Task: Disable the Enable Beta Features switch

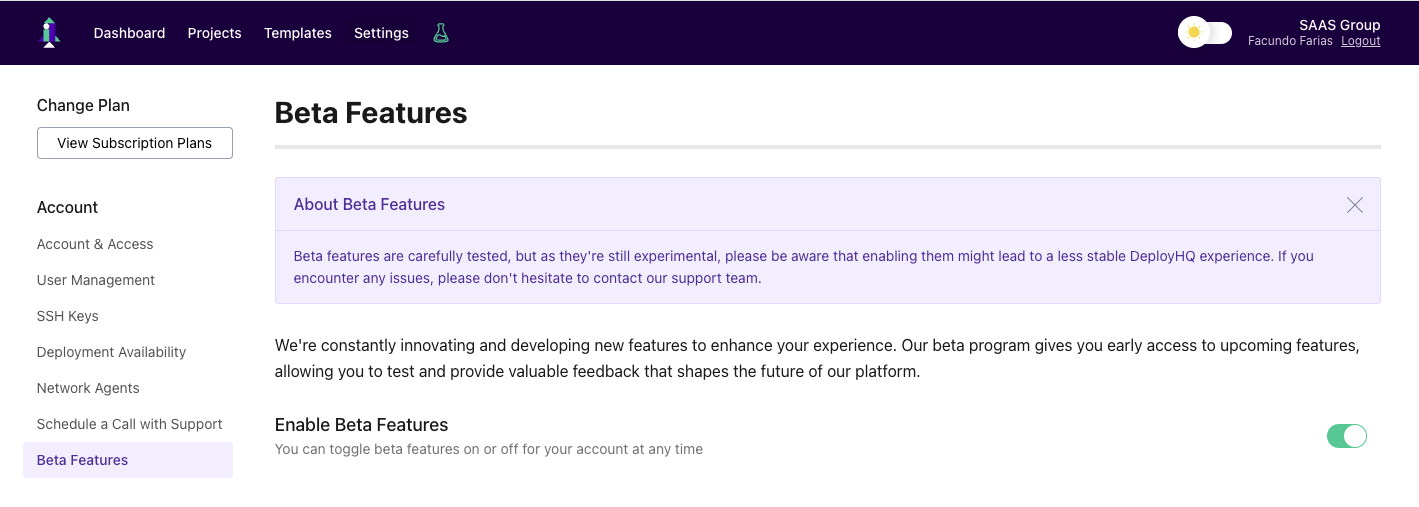Action: tap(1346, 436)
